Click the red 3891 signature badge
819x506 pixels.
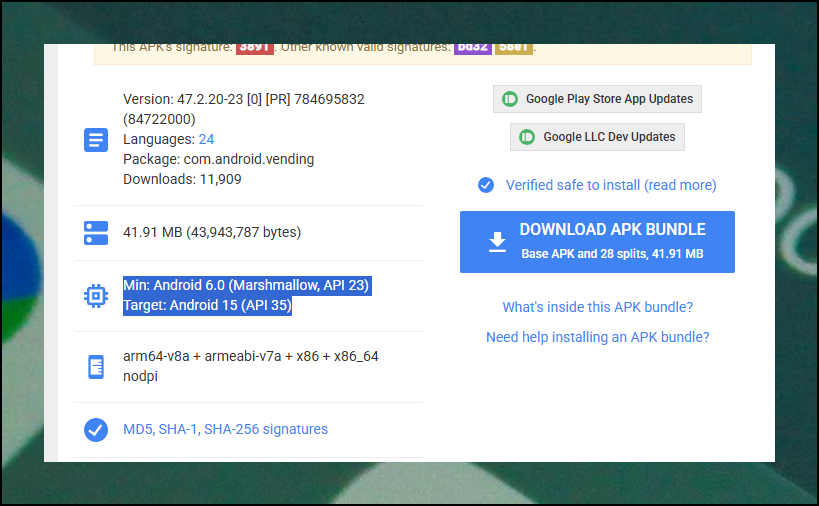(255, 48)
